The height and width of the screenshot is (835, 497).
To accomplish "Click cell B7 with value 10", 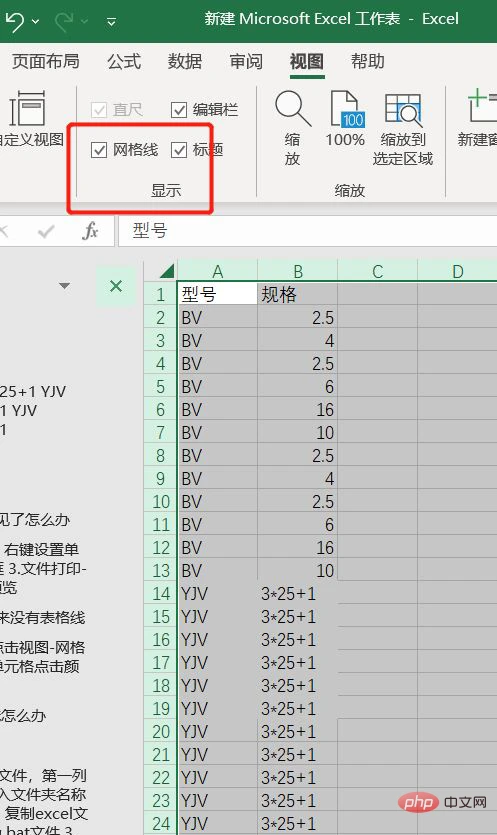I will 298,432.
